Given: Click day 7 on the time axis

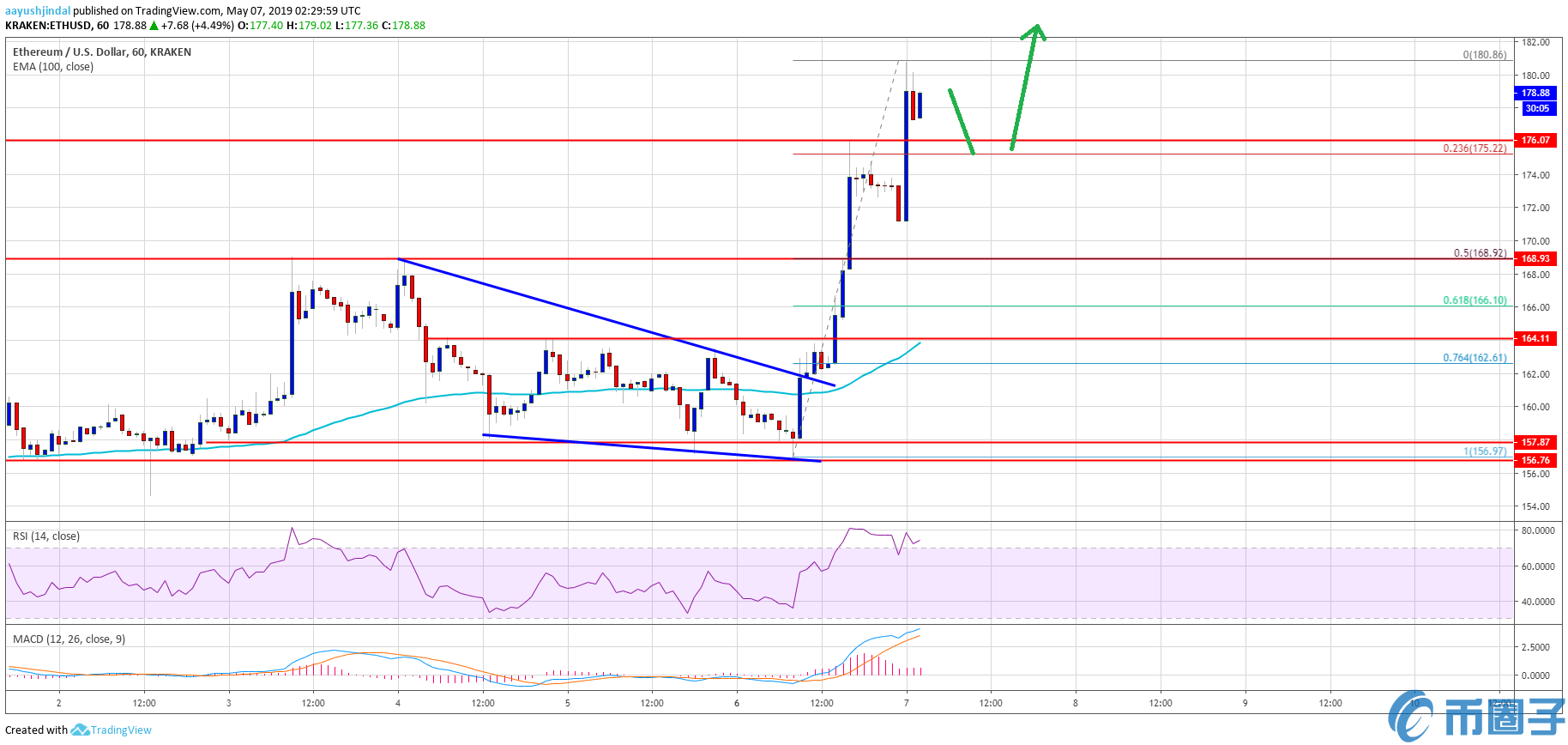Looking at the screenshot, I should [906, 703].
